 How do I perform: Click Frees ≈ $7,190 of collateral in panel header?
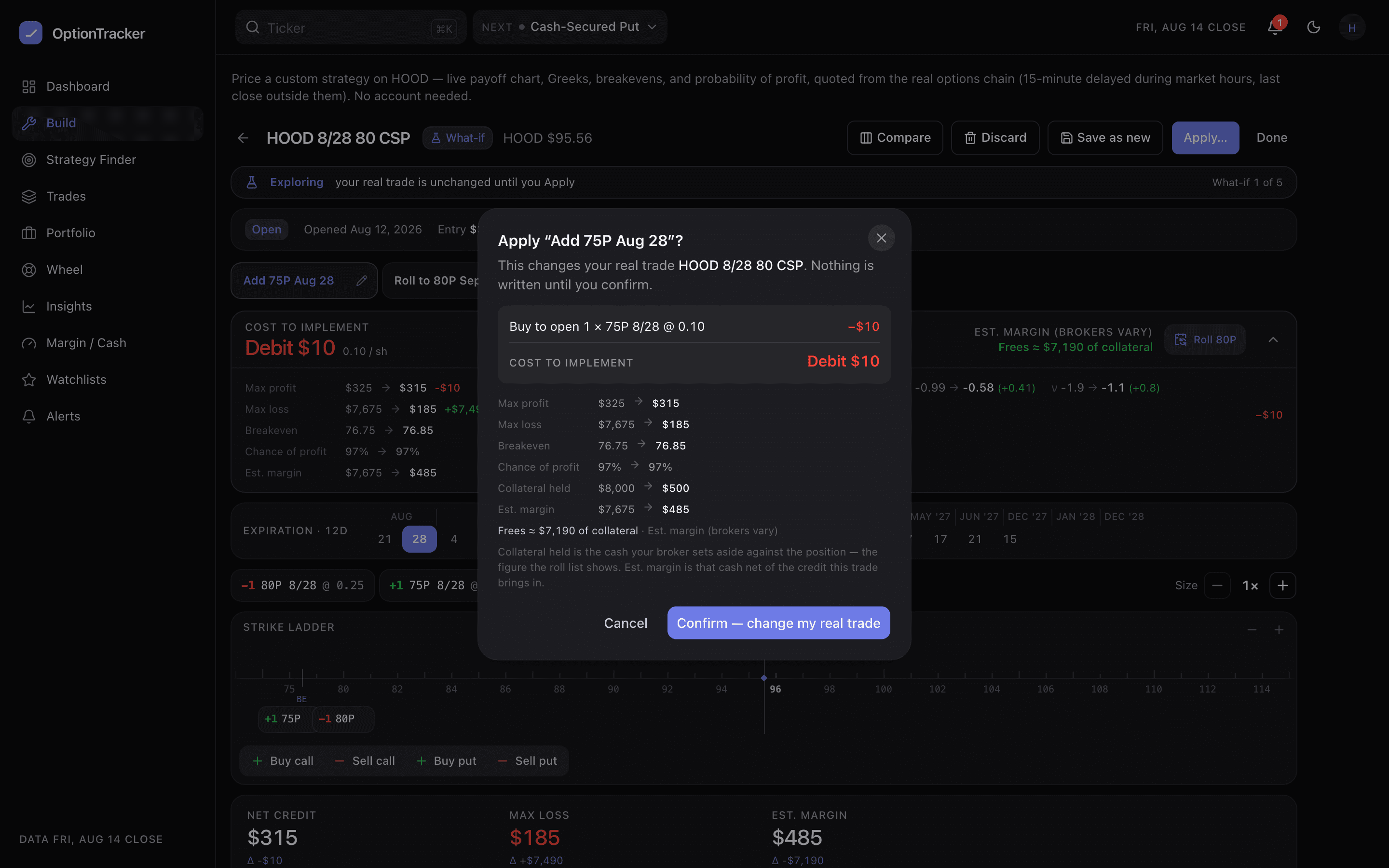[1075, 347]
